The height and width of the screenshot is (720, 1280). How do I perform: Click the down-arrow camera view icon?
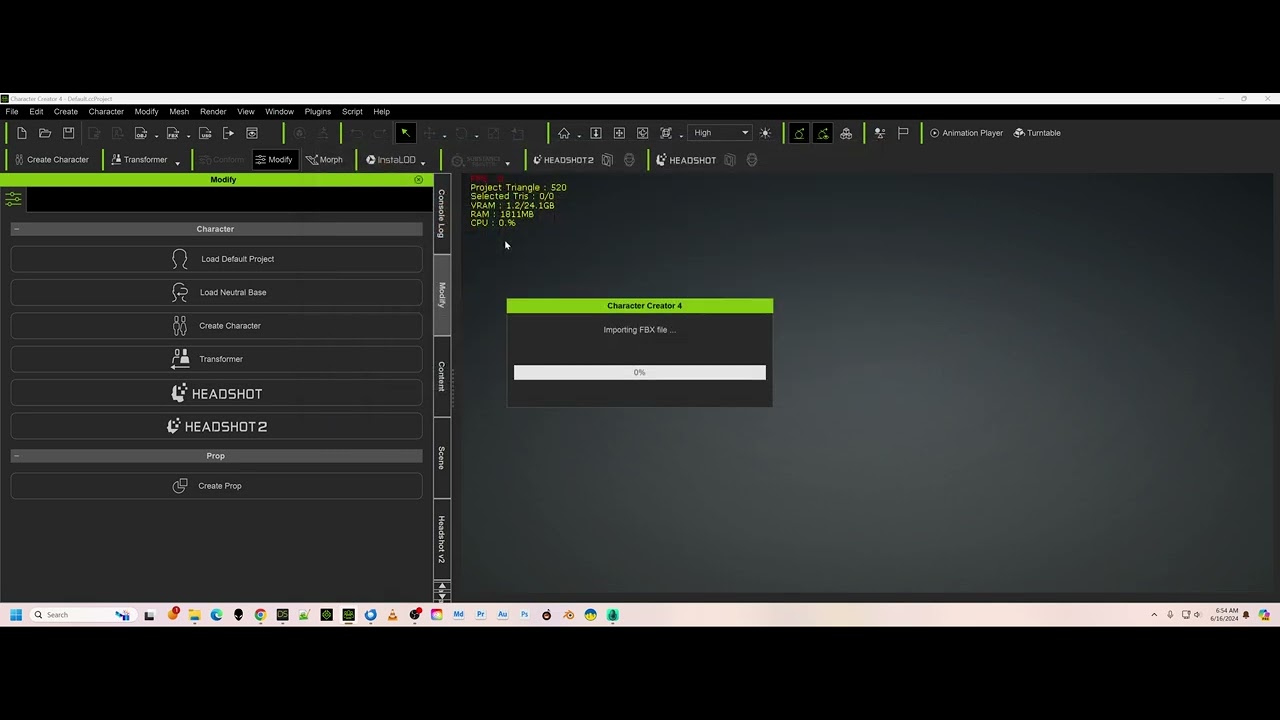coord(596,133)
